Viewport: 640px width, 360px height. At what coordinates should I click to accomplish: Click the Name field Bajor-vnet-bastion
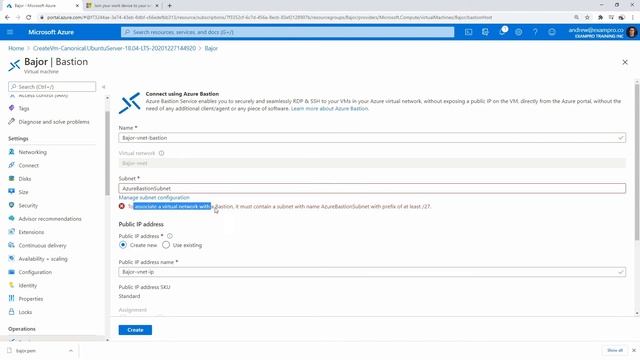(372, 138)
